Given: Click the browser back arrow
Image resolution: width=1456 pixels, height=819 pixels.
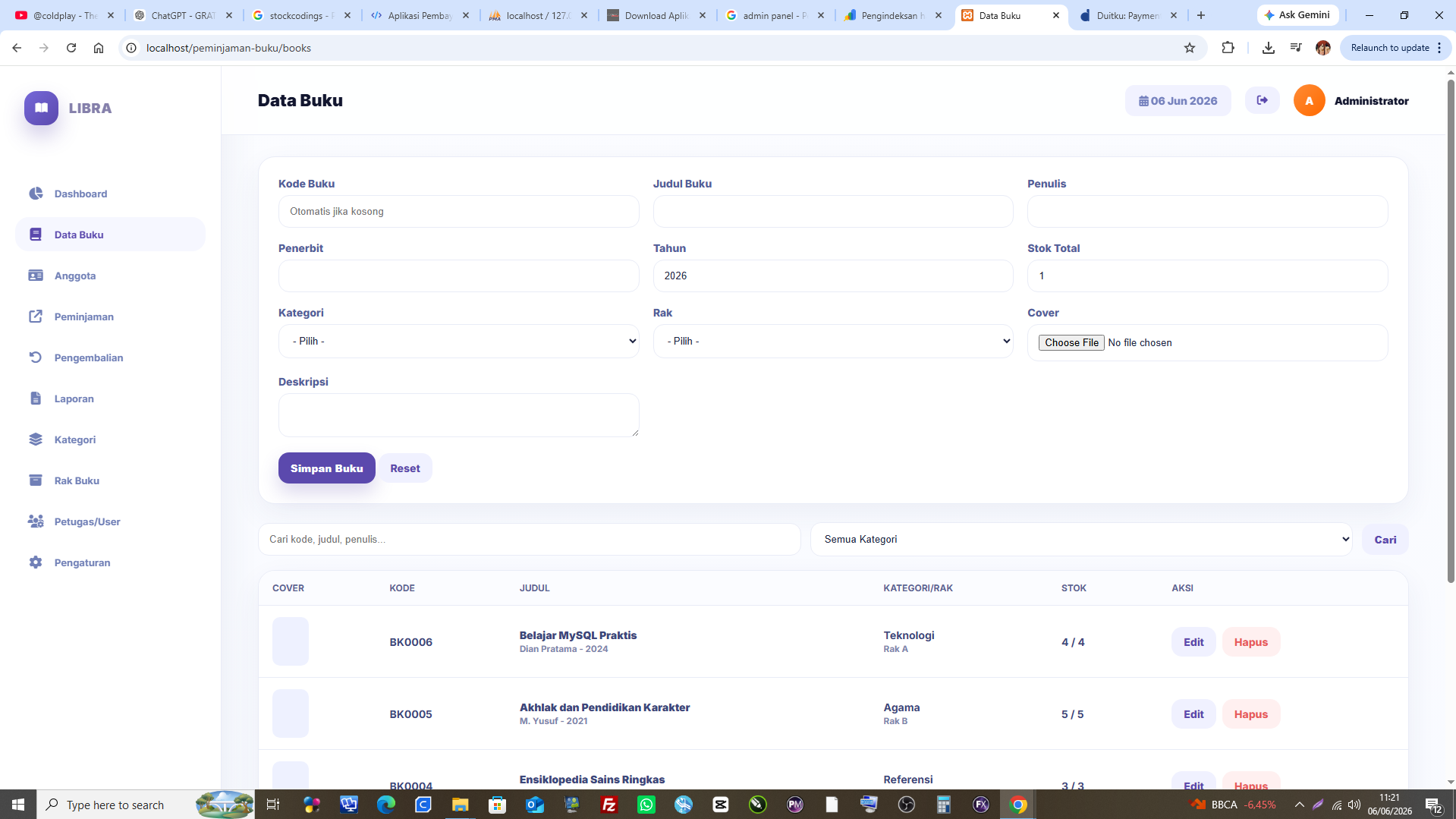Looking at the screenshot, I should pyautogui.click(x=17, y=48).
